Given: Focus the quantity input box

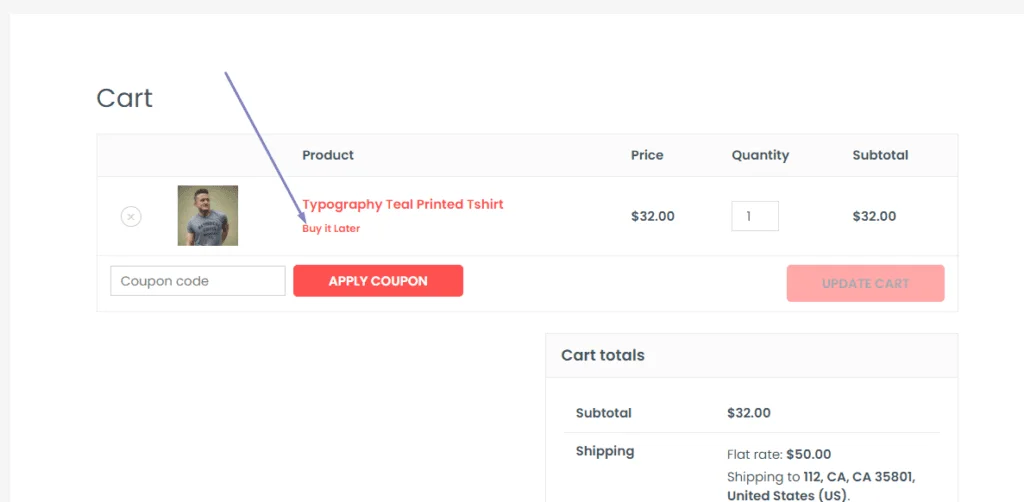Looking at the screenshot, I should pos(755,216).
